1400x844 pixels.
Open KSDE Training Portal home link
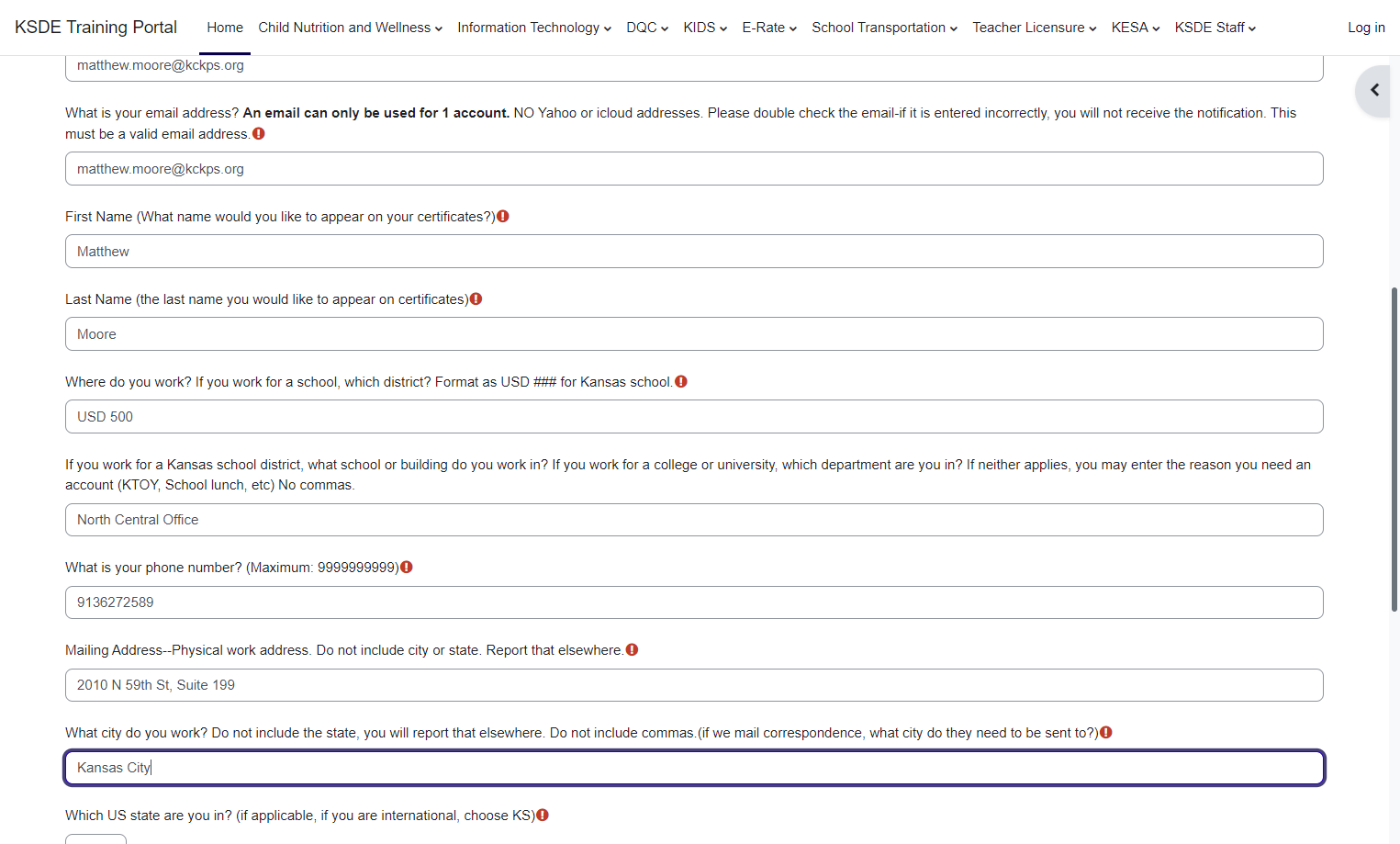click(96, 28)
